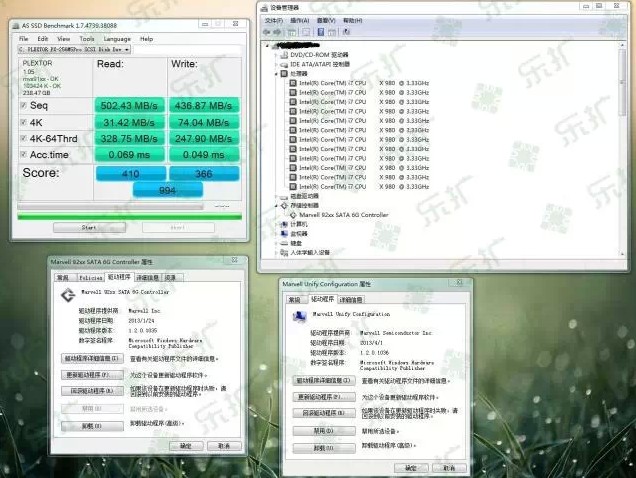Viewport: 636px width, 478px height.
Task: Expand the 人体学输入设备 tree node
Action: pos(277,253)
